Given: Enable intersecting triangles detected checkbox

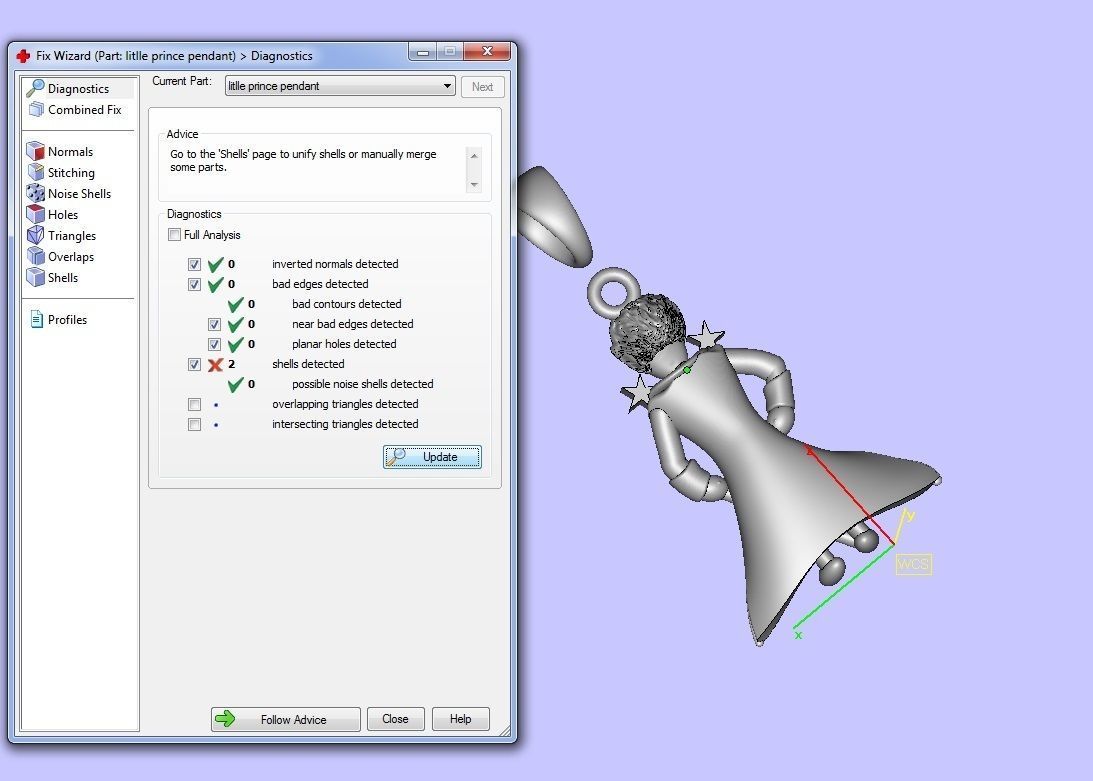Looking at the screenshot, I should pyautogui.click(x=194, y=425).
